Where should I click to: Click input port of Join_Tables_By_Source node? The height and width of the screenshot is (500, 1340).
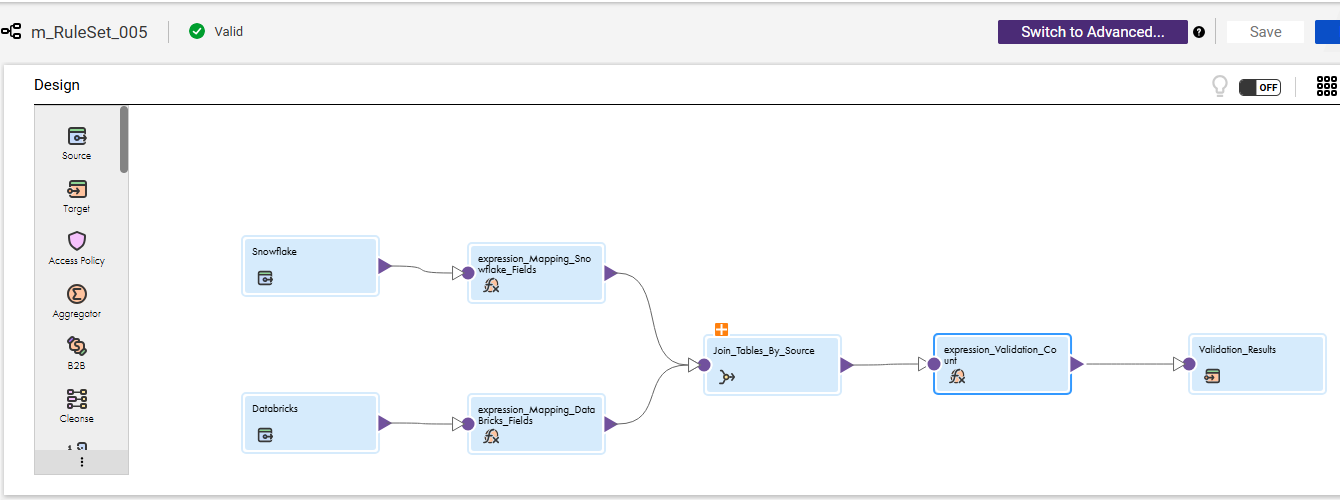[x=703, y=365]
